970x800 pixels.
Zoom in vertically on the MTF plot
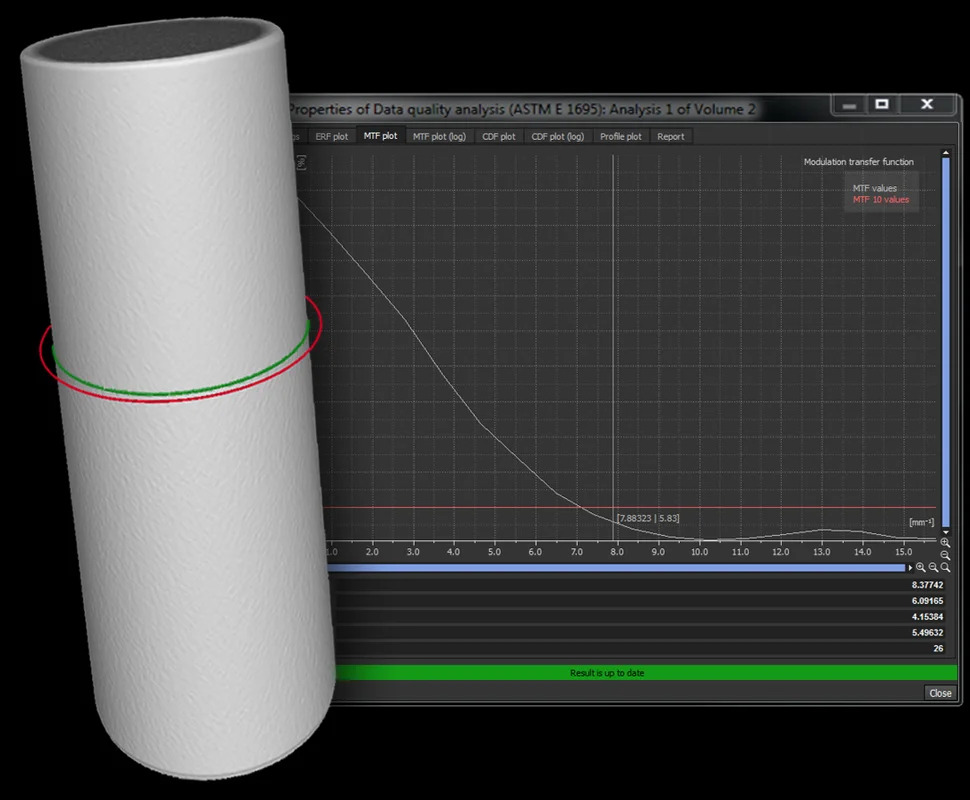click(x=945, y=543)
